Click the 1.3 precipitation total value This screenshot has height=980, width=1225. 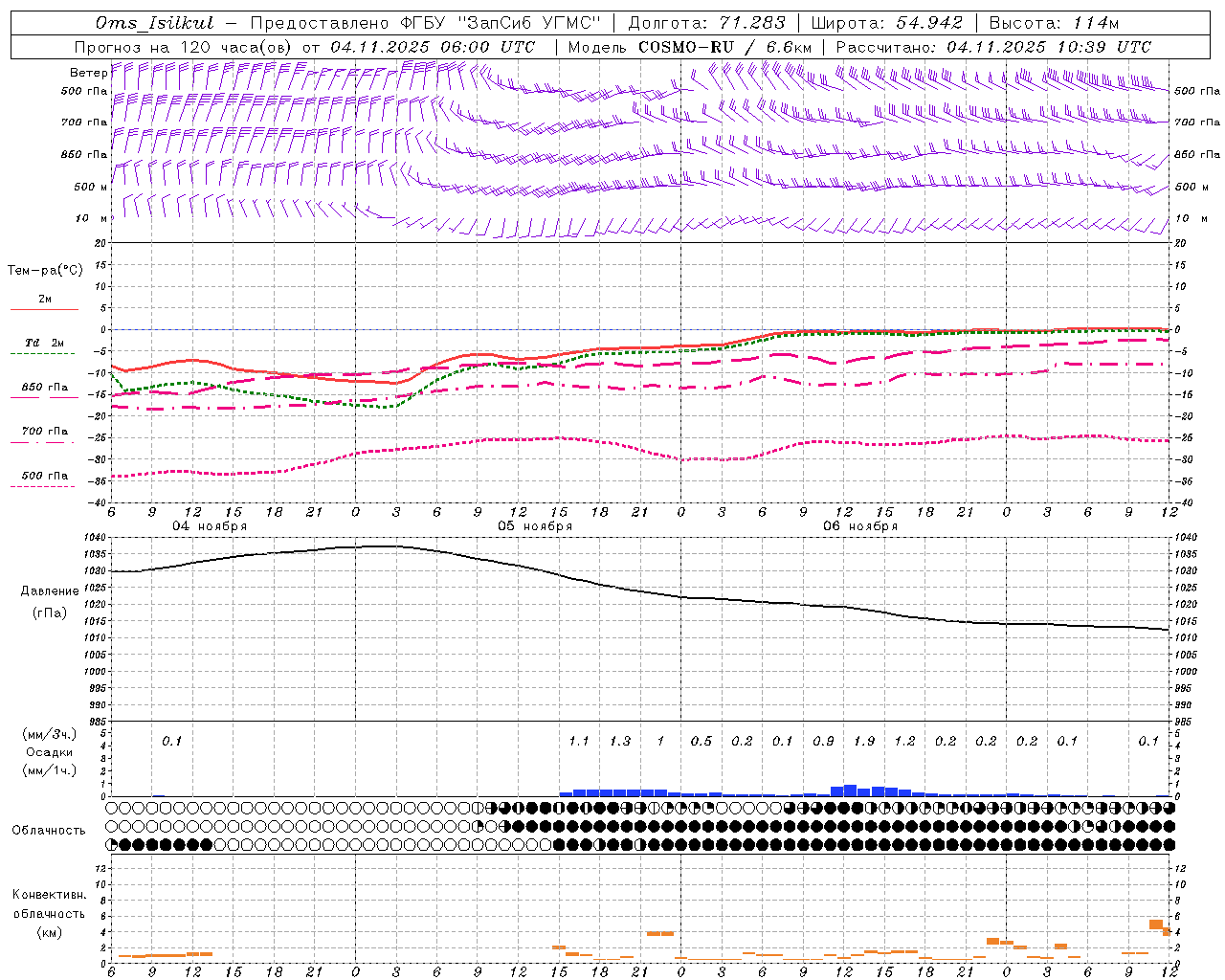[x=620, y=741]
